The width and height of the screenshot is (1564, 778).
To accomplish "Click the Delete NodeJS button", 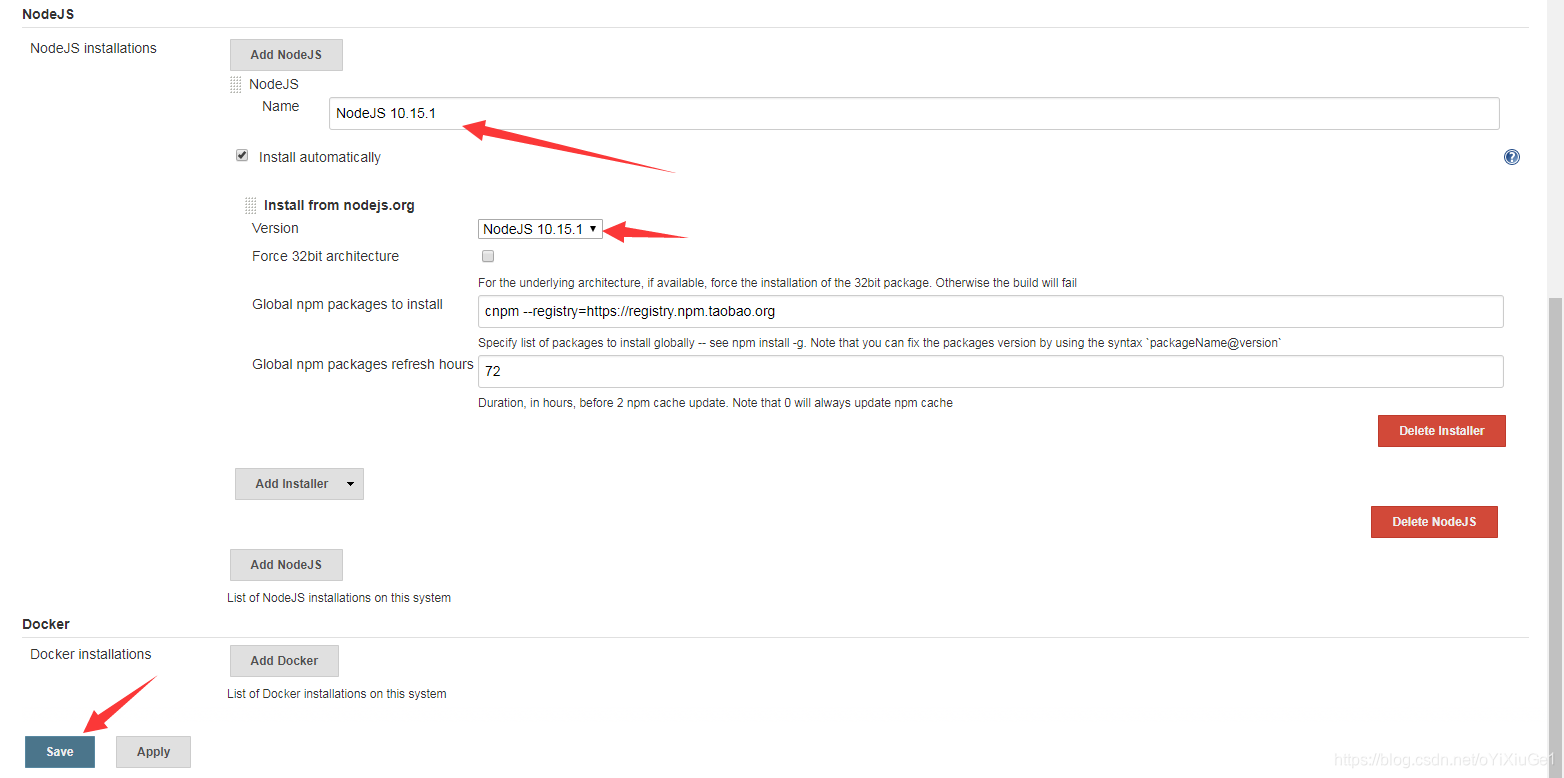I will (1434, 522).
